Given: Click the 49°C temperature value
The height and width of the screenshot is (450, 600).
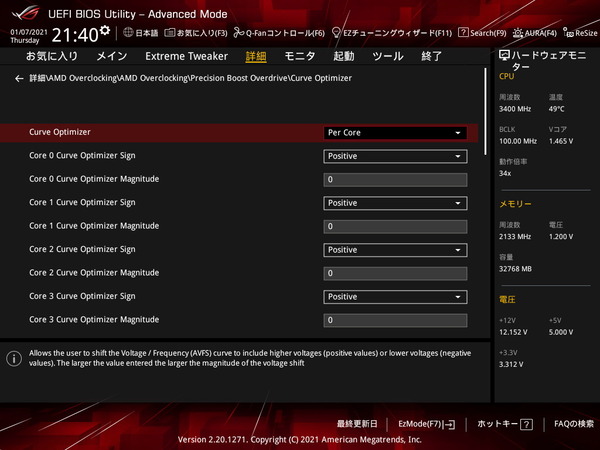Looking at the screenshot, I should 556,109.
